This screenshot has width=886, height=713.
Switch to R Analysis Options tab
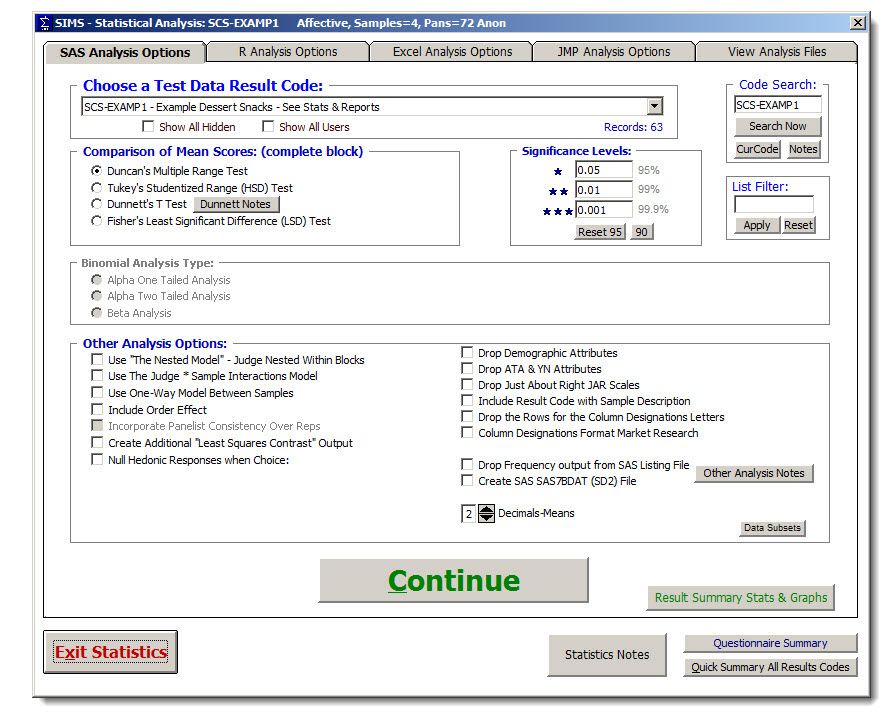[288, 52]
